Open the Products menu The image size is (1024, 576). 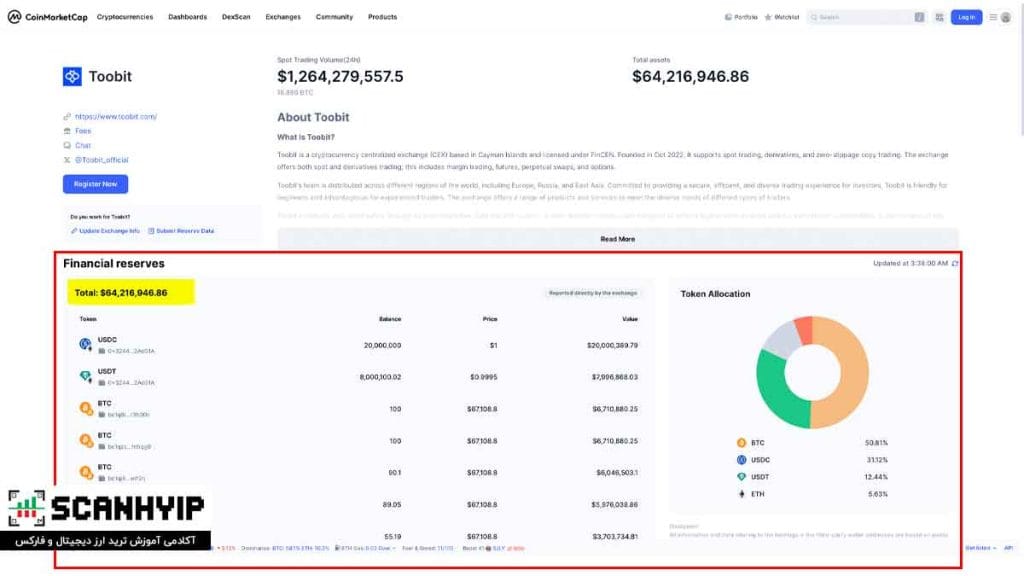point(382,17)
